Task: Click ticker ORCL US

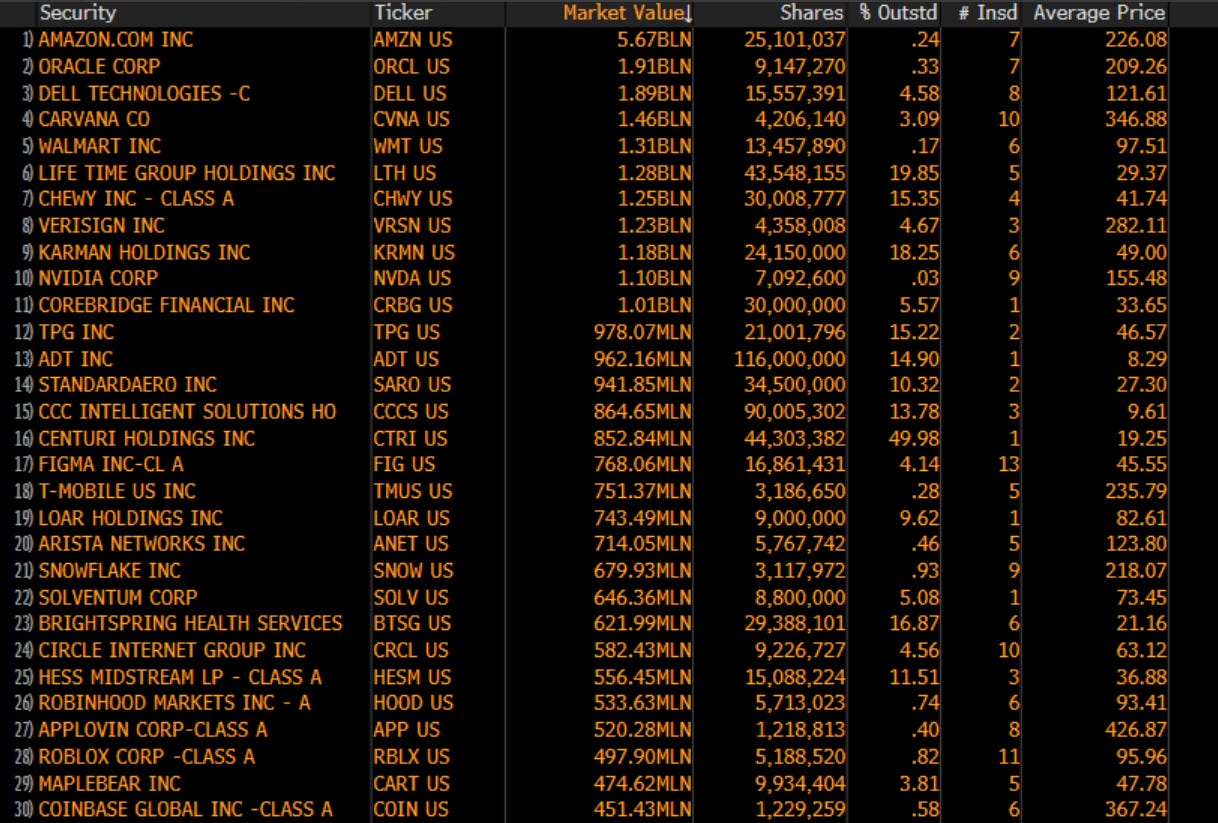Action: click(412, 66)
